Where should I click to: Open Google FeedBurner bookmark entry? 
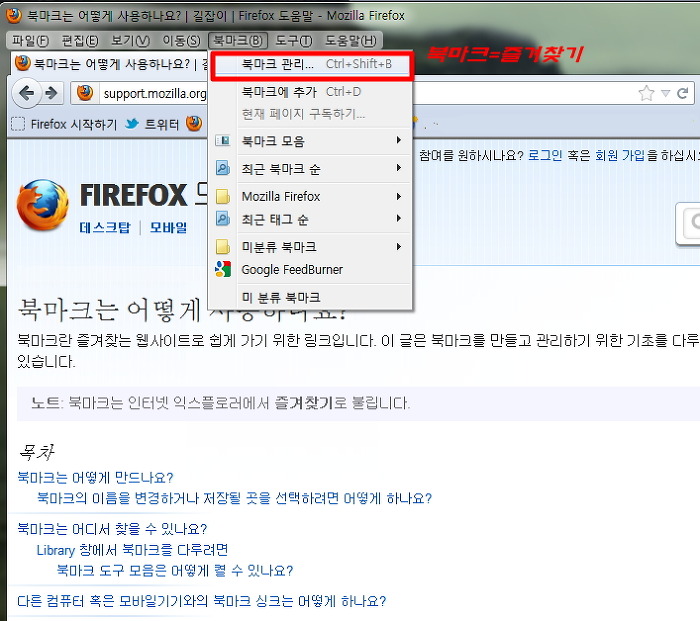point(292,270)
